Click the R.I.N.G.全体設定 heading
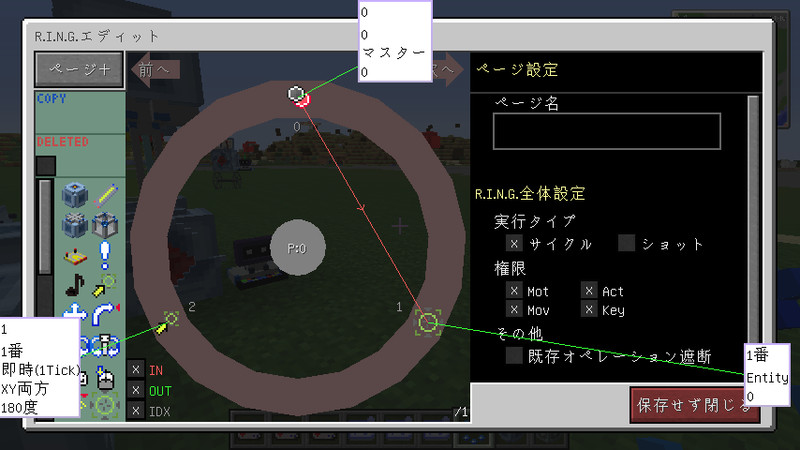Viewport: 800px width, 450px height. click(x=530, y=193)
